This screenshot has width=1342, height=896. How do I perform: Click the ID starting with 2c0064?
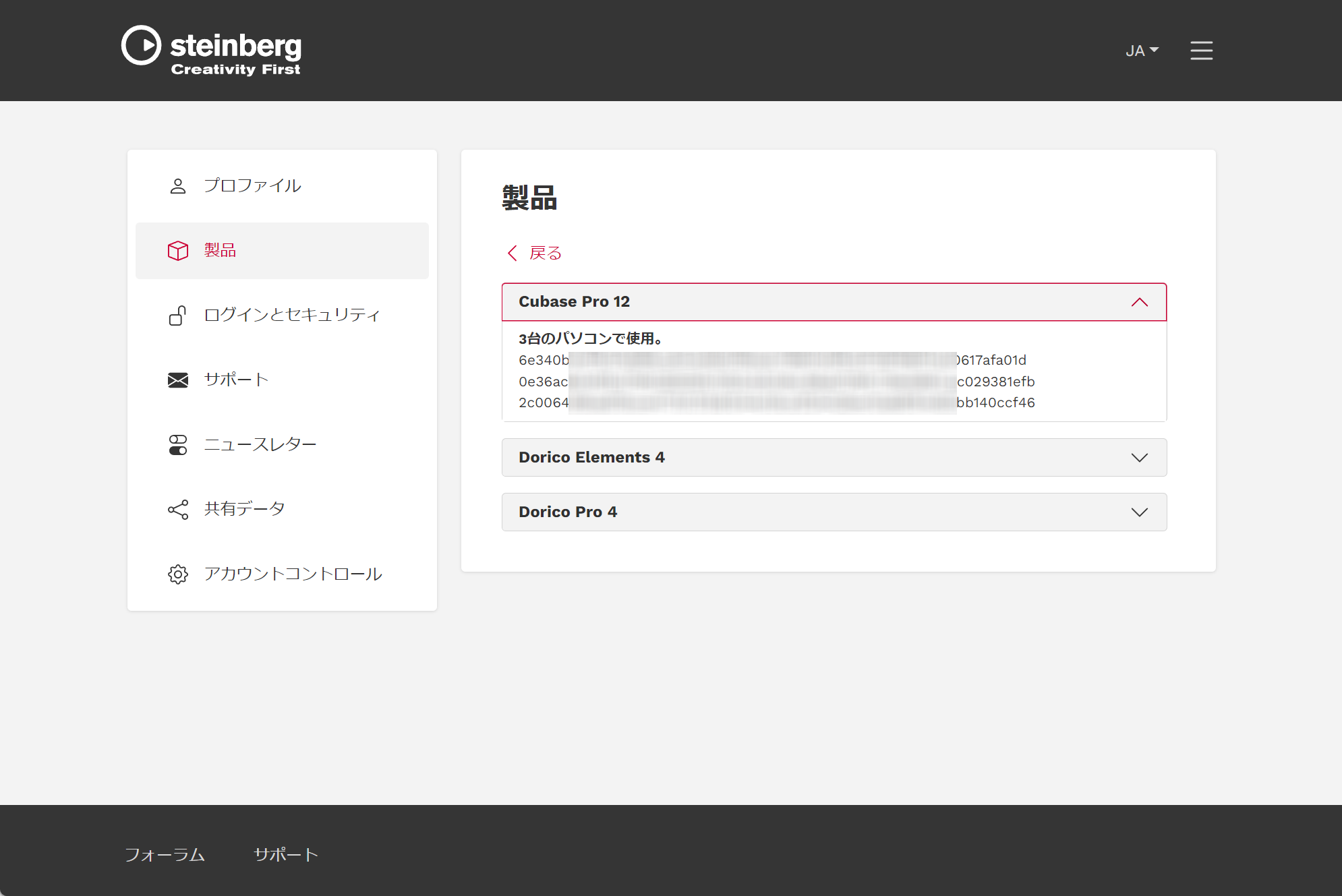776,402
